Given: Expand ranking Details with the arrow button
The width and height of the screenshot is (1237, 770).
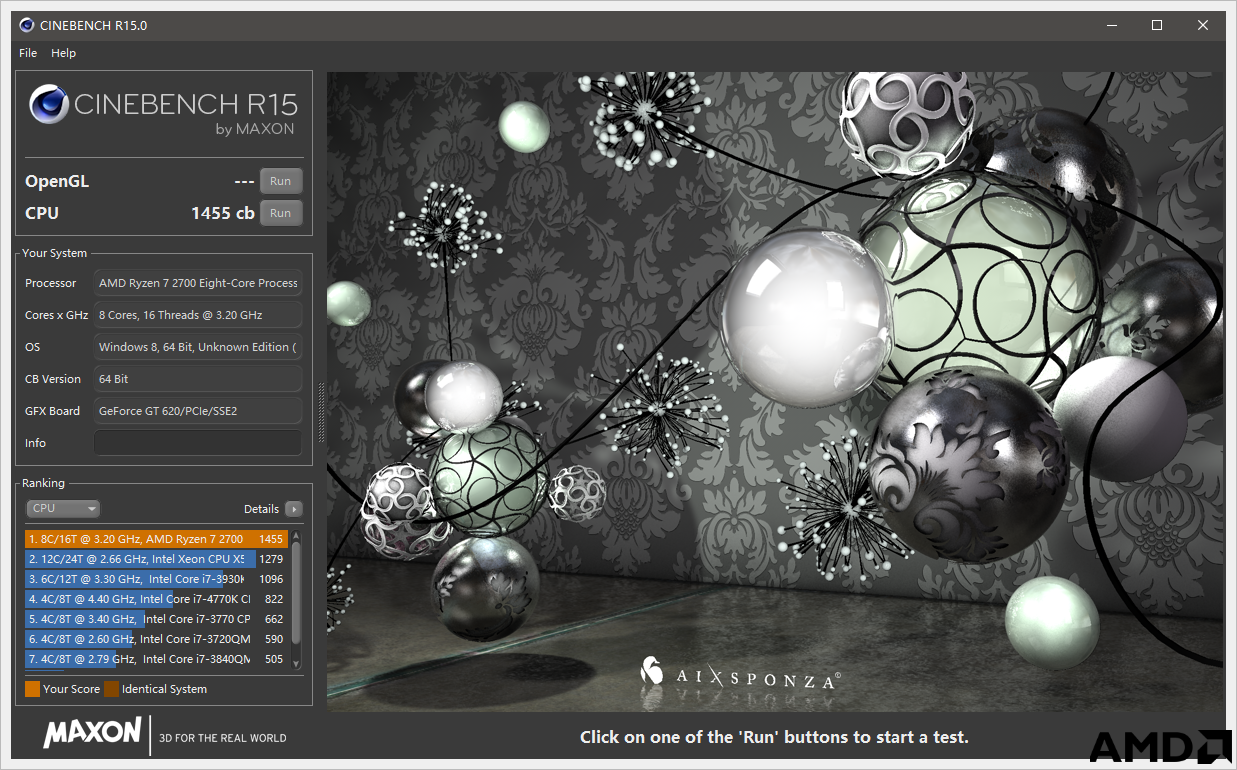Looking at the screenshot, I should pyautogui.click(x=293, y=508).
